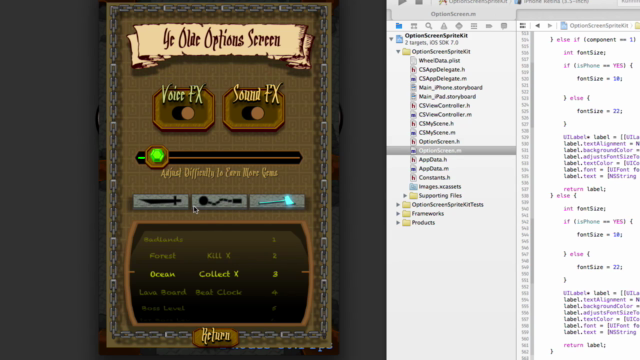
Task: Select the flail weapon button
Action: 220,201
